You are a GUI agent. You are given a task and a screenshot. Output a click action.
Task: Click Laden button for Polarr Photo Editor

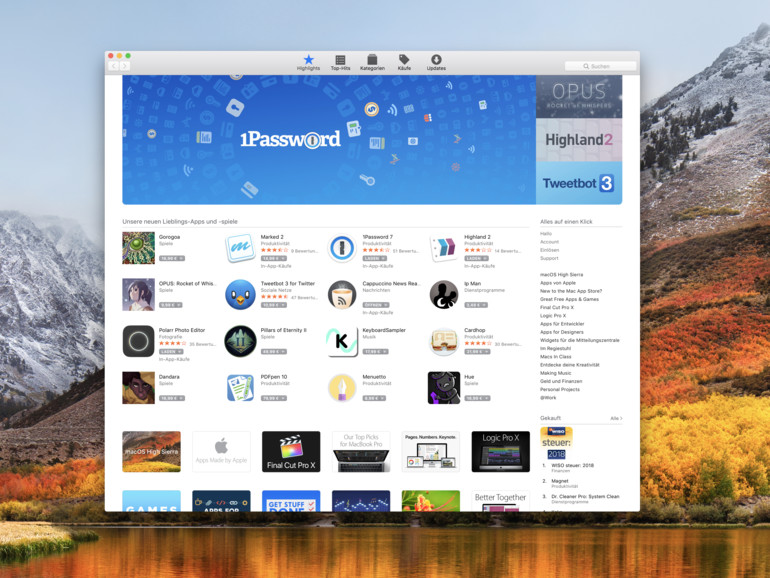171,352
